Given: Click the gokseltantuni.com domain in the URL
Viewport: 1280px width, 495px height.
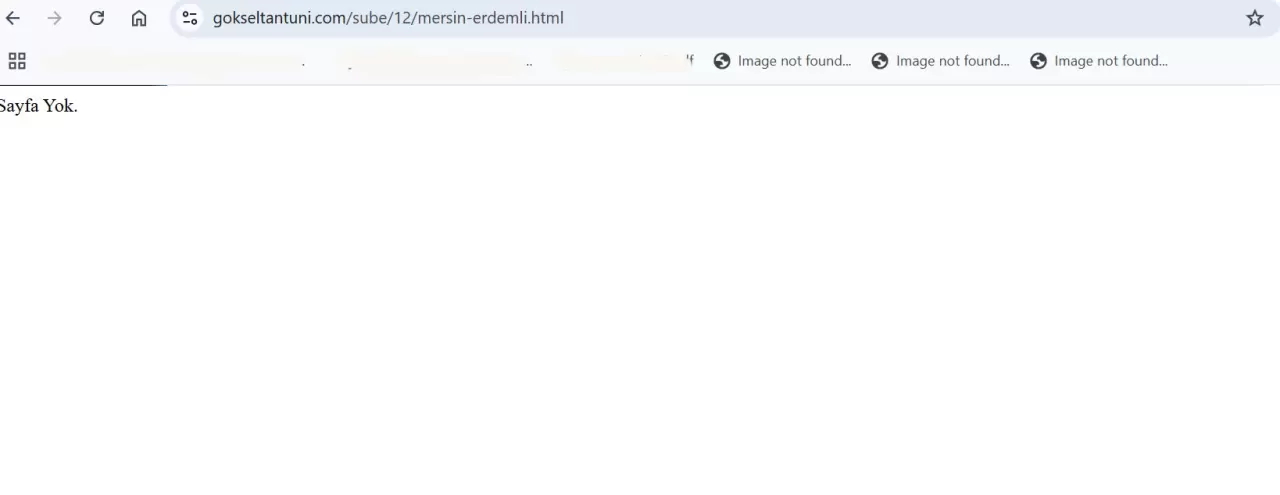Looking at the screenshot, I should tap(279, 18).
